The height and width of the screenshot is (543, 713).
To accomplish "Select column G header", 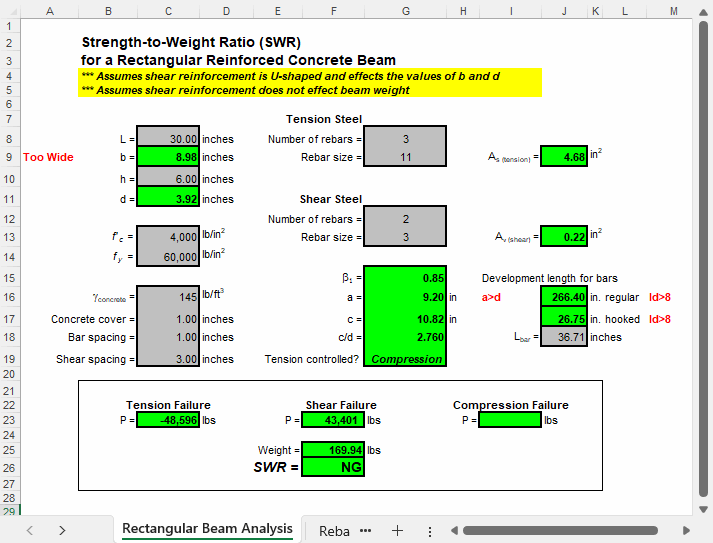I will pyautogui.click(x=404, y=10).
